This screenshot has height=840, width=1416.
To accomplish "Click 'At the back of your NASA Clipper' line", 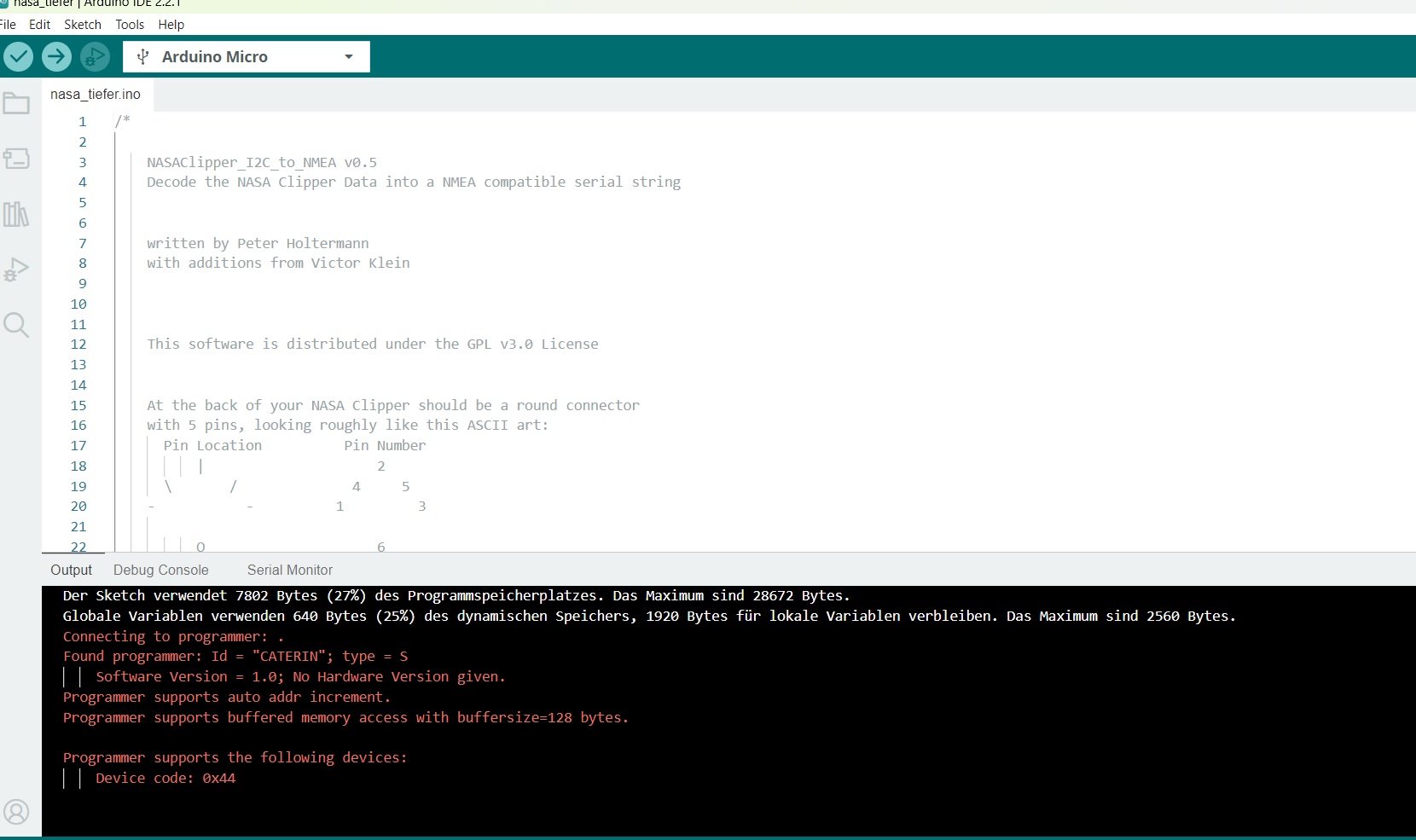I will [393, 406].
